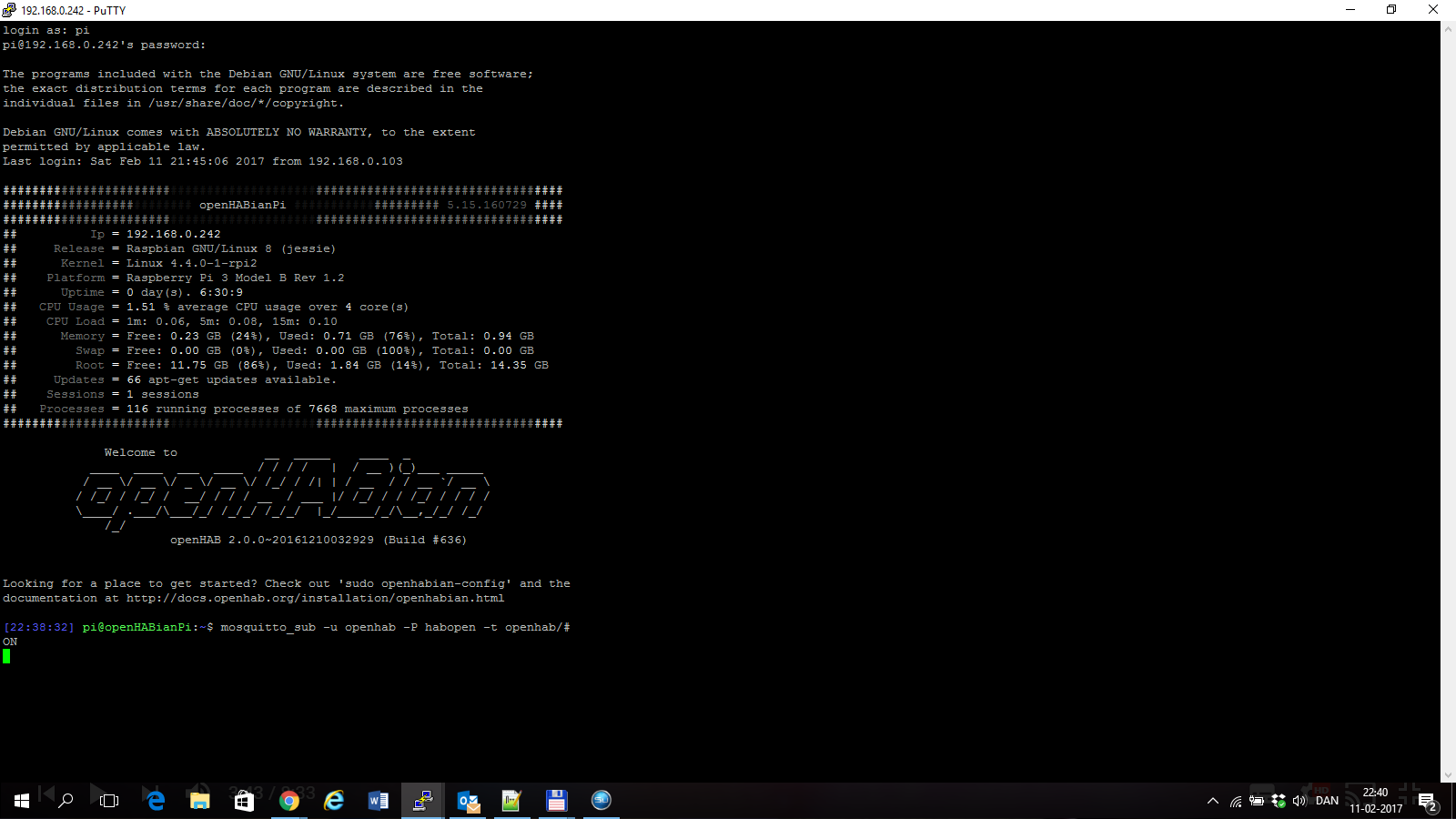Open Windows taskbar search
This screenshot has height=819, width=1456.
(66, 801)
